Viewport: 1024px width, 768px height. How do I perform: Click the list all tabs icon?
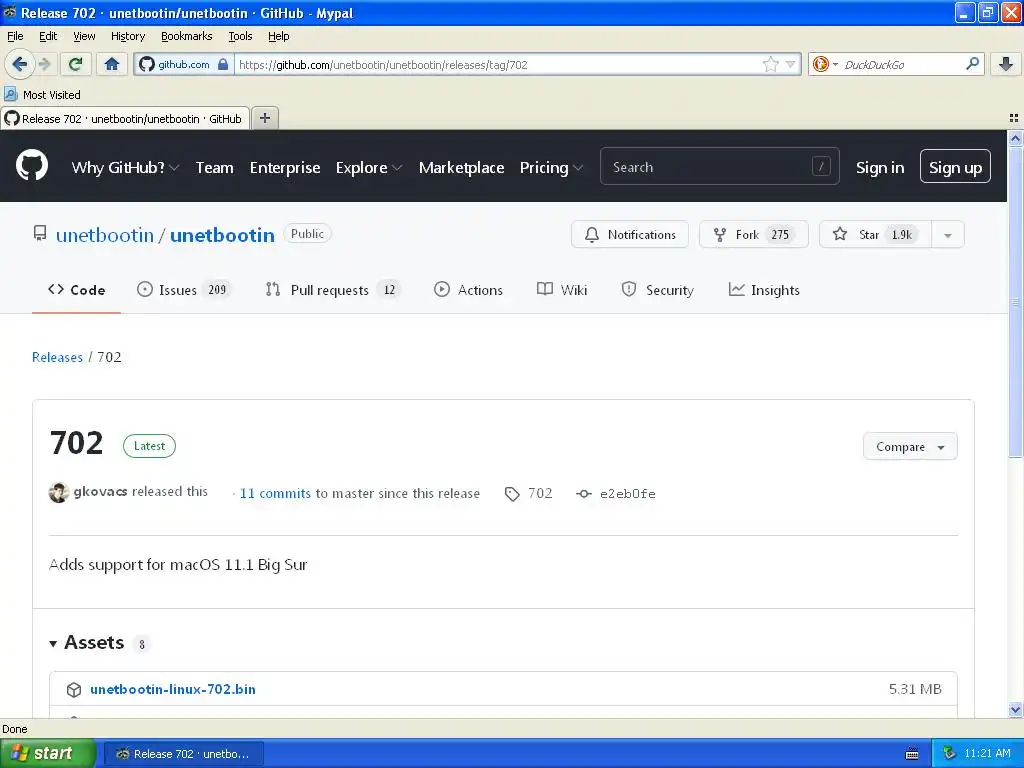click(x=1014, y=118)
